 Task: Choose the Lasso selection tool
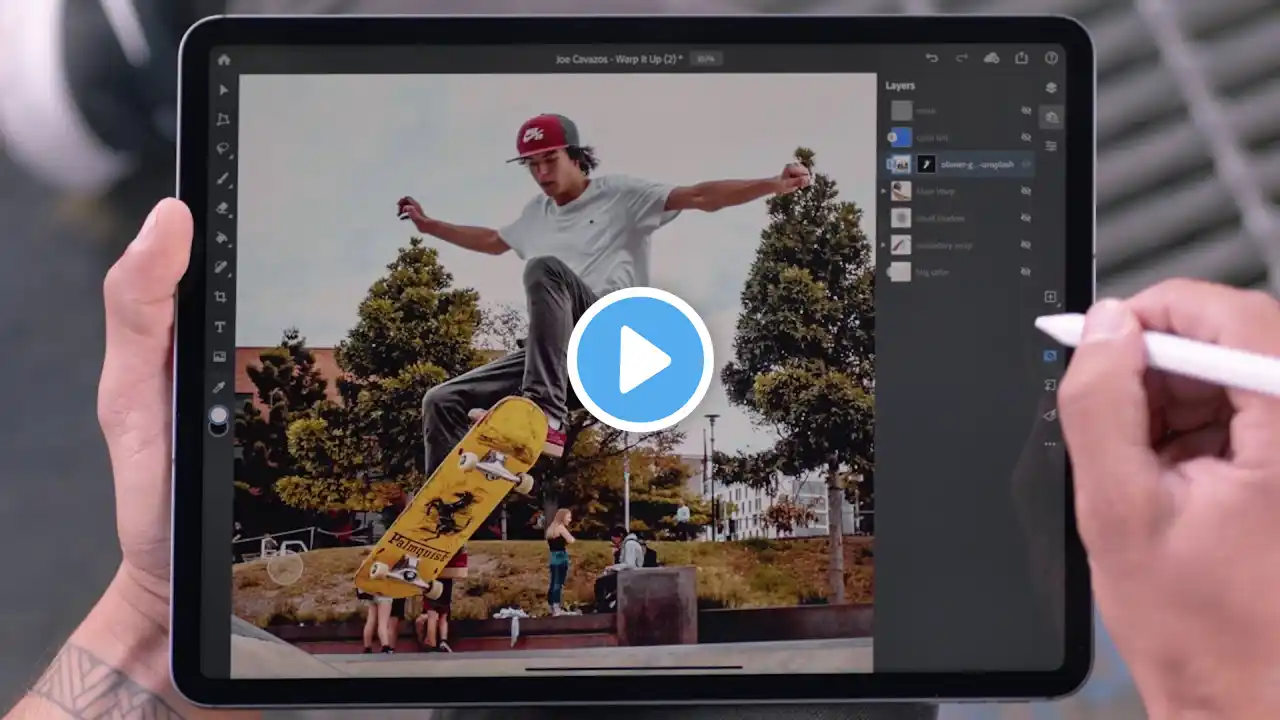223,149
